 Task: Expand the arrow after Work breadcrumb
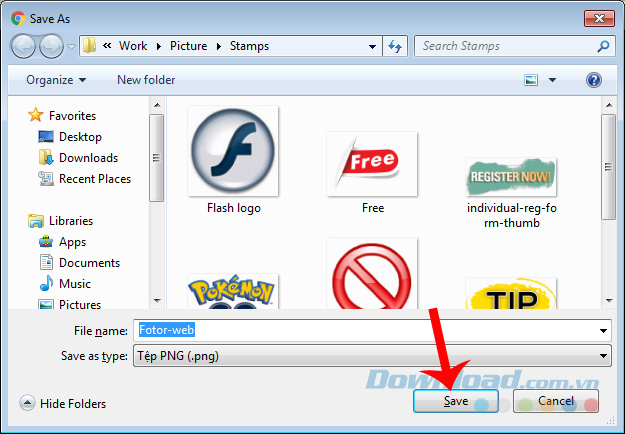point(159,46)
